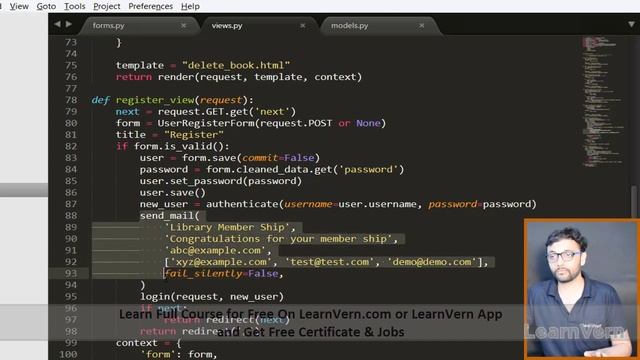The width and height of the screenshot is (640, 360).
Task: Click on send_mail( call
Action: [x=169, y=216]
